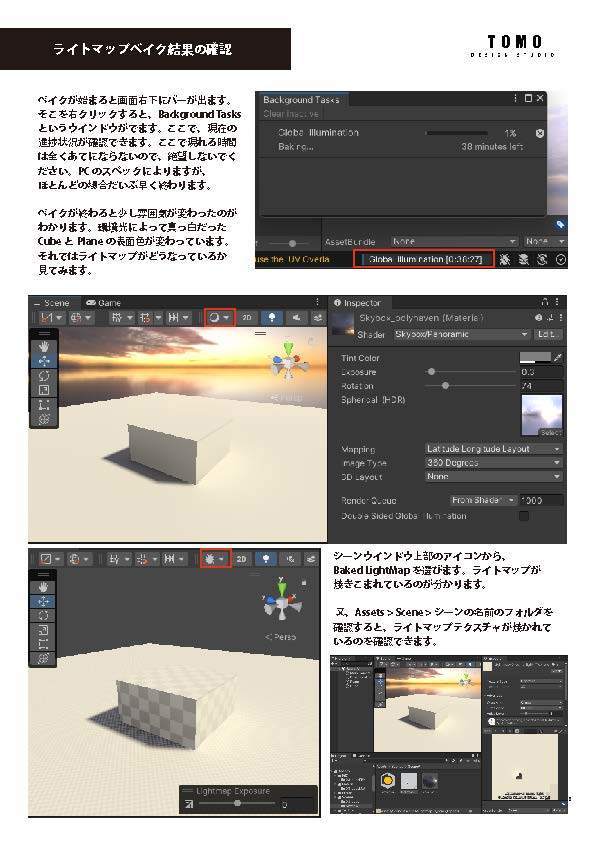The image size is (596, 842).
Task: Pick Tint Color with the eyedropper icon
Action: pos(558,358)
